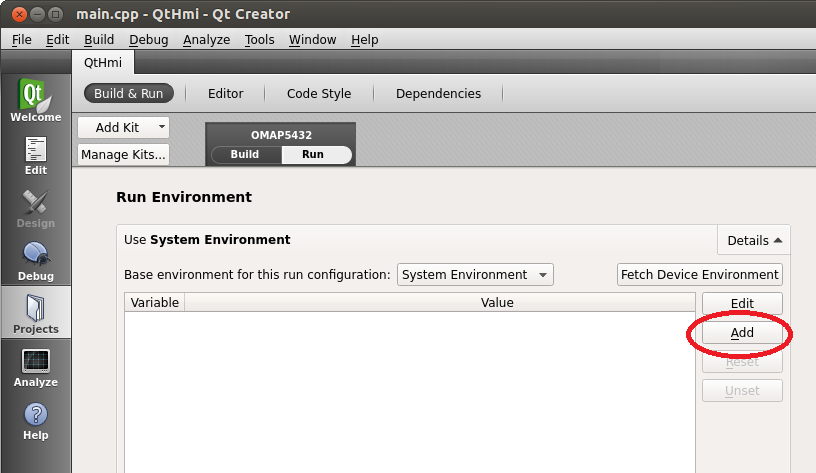Click the Manage Kits button

124,155
